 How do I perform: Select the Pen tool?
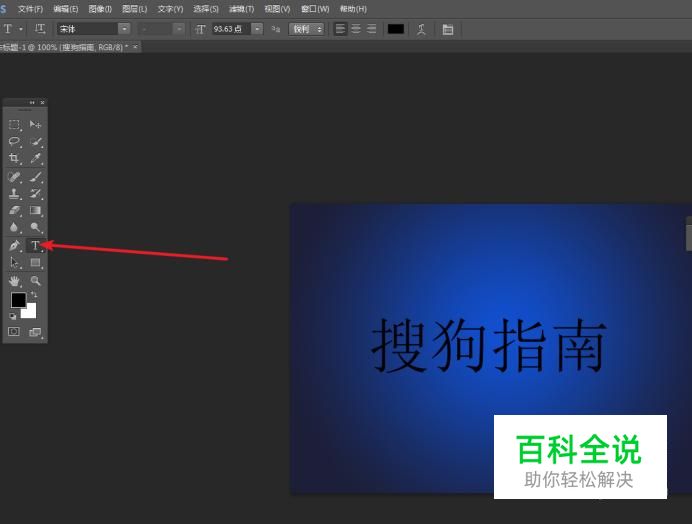(14, 245)
